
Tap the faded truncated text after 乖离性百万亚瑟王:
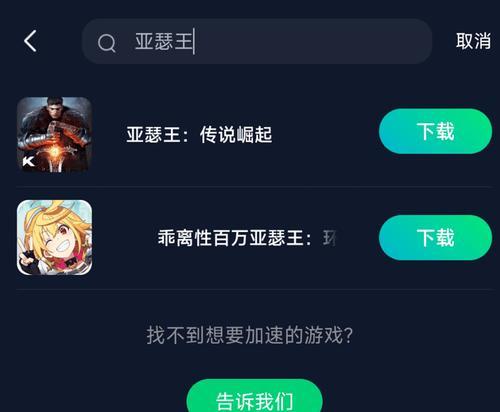329,238
